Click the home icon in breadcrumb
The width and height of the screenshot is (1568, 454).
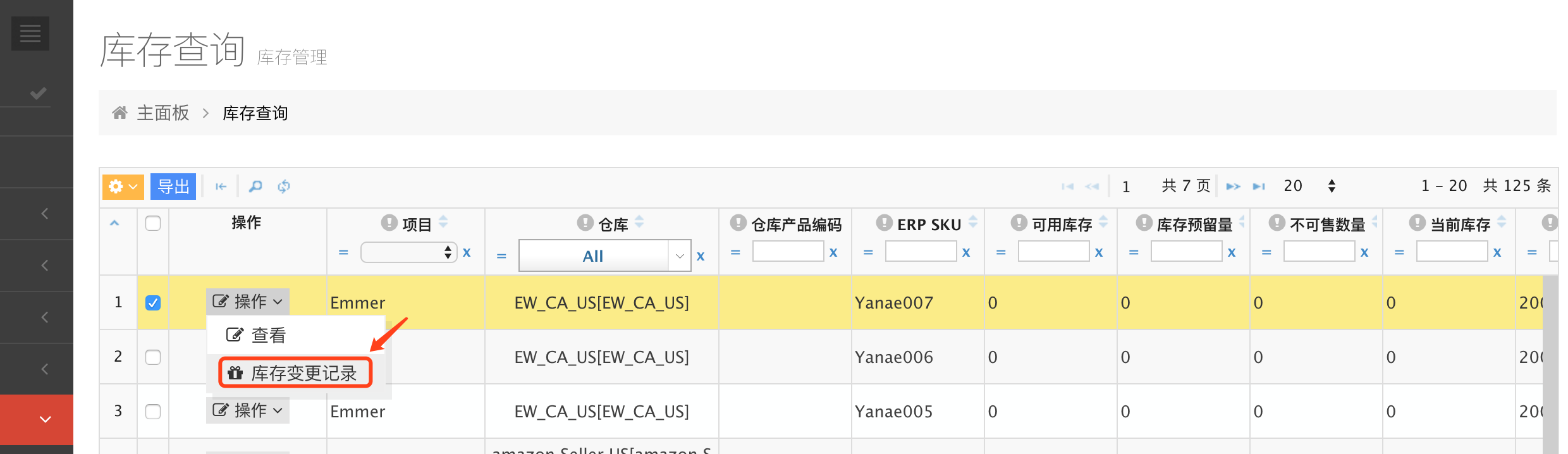coord(119,113)
